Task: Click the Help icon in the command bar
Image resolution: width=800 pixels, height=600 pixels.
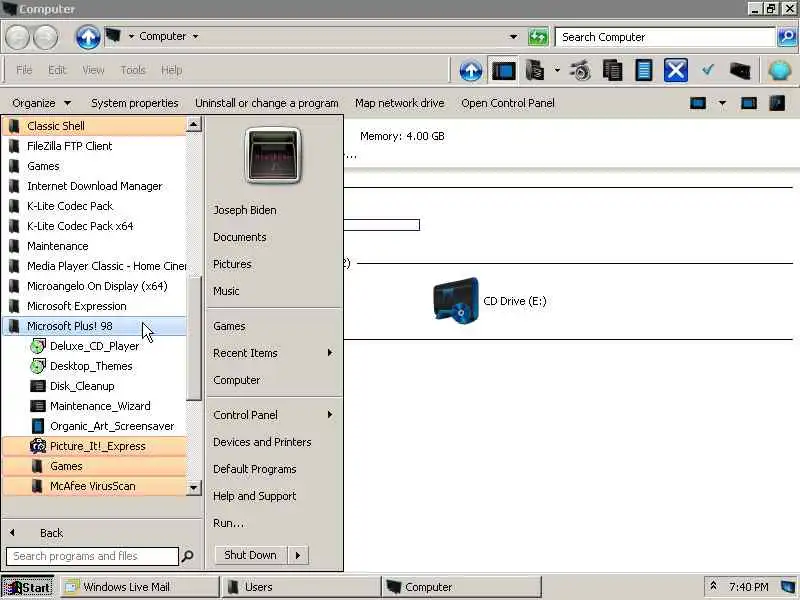Action: [x=777, y=103]
